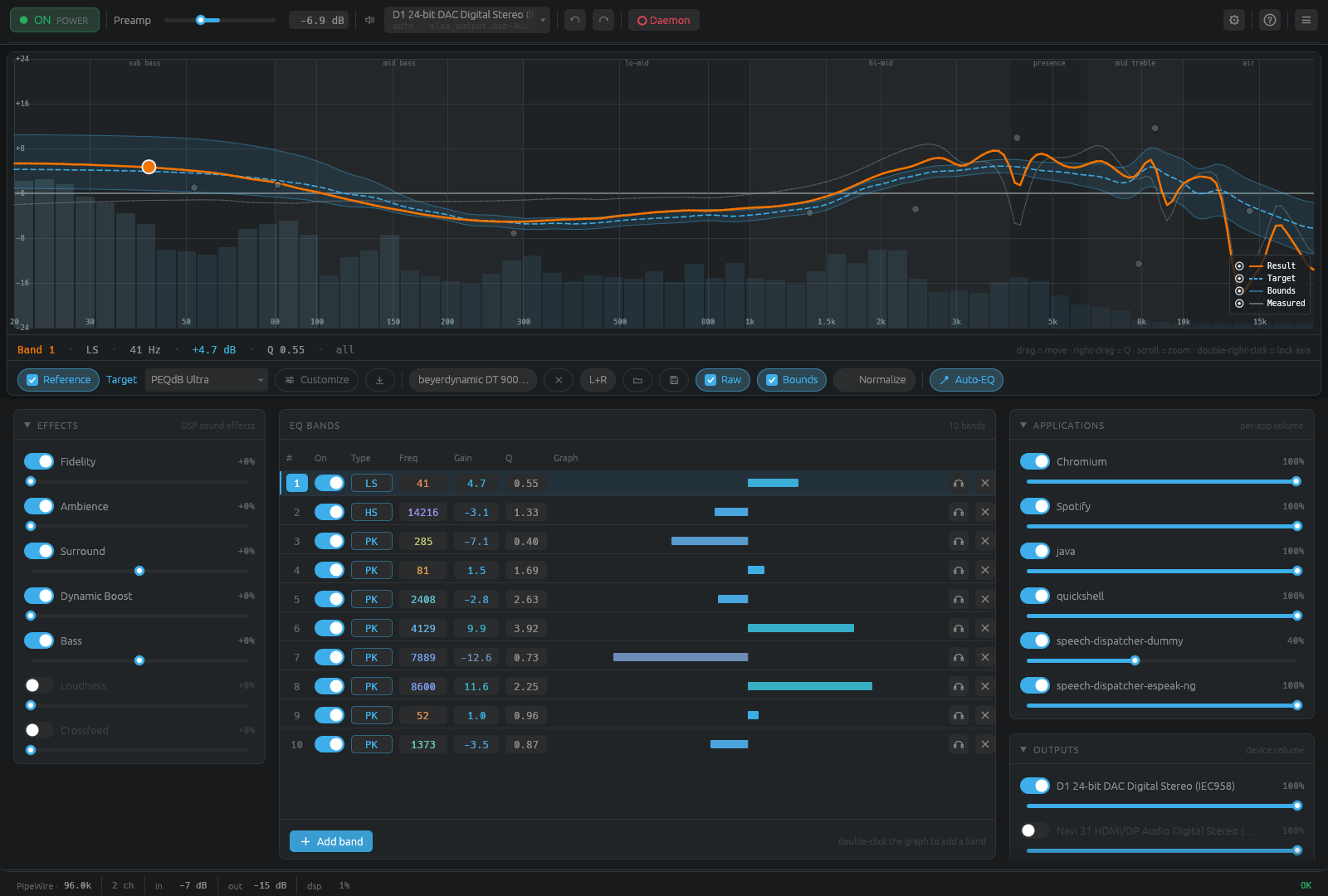Solo band 8 with headphone icon

click(x=959, y=686)
